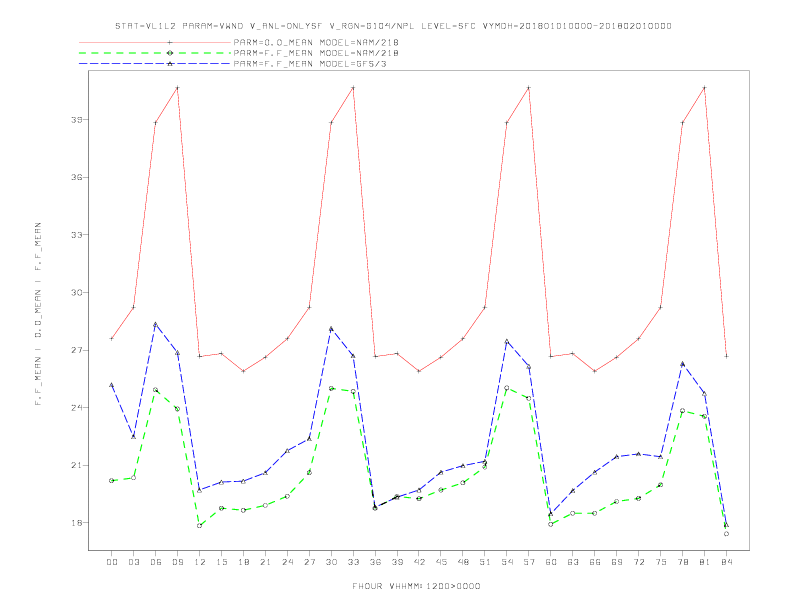792x612 pixels.
Task: Click x-axis forecast hour label 60
Action: [x=551, y=562]
